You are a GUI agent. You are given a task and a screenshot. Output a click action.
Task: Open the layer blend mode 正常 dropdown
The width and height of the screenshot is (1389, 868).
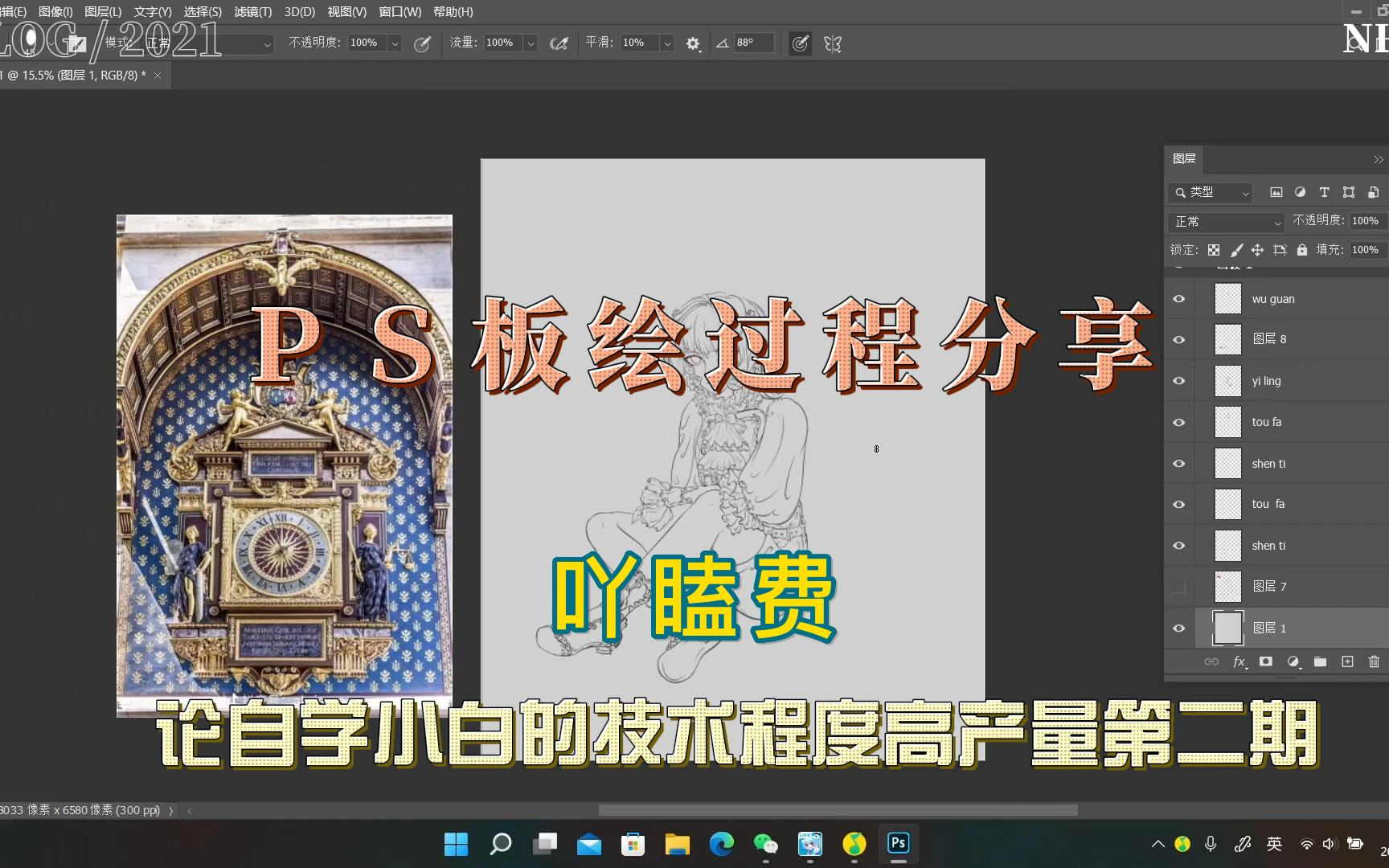tap(1227, 222)
